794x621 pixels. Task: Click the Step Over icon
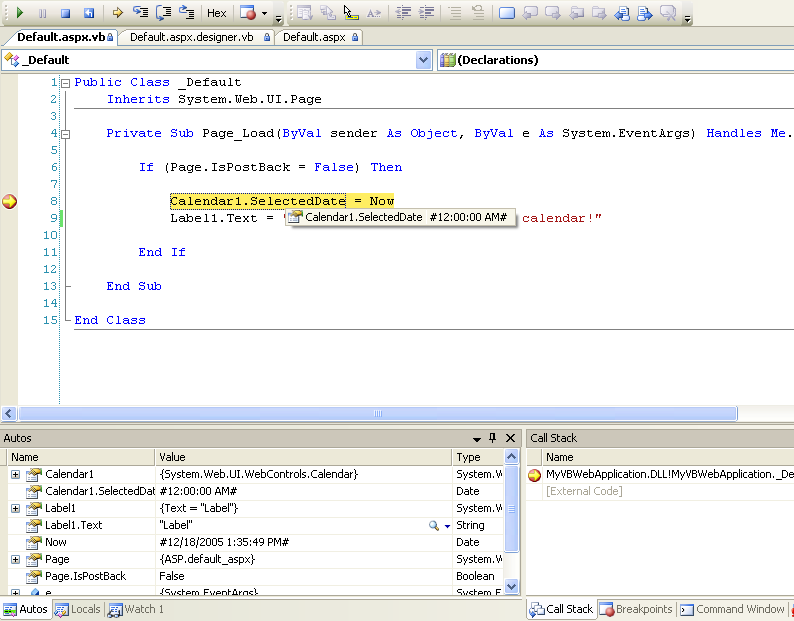click(x=164, y=13)
